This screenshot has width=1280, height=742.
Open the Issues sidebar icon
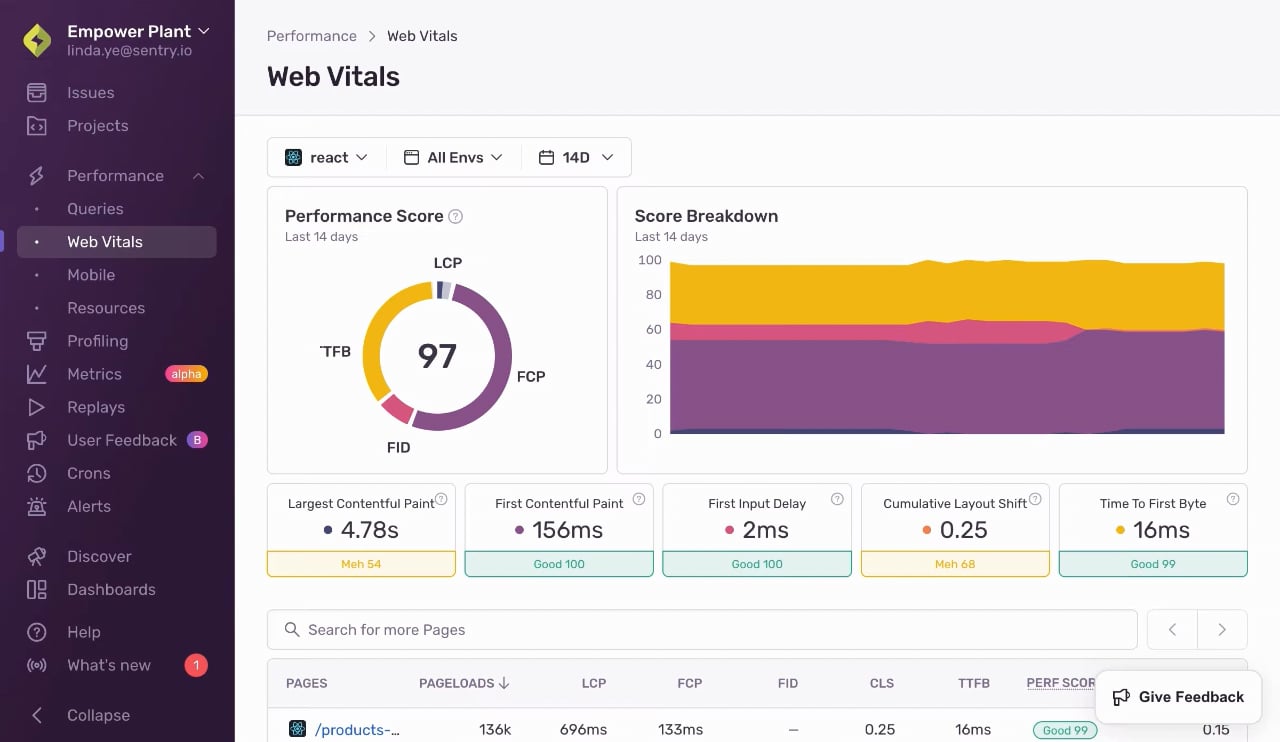(x=37, y=93)
